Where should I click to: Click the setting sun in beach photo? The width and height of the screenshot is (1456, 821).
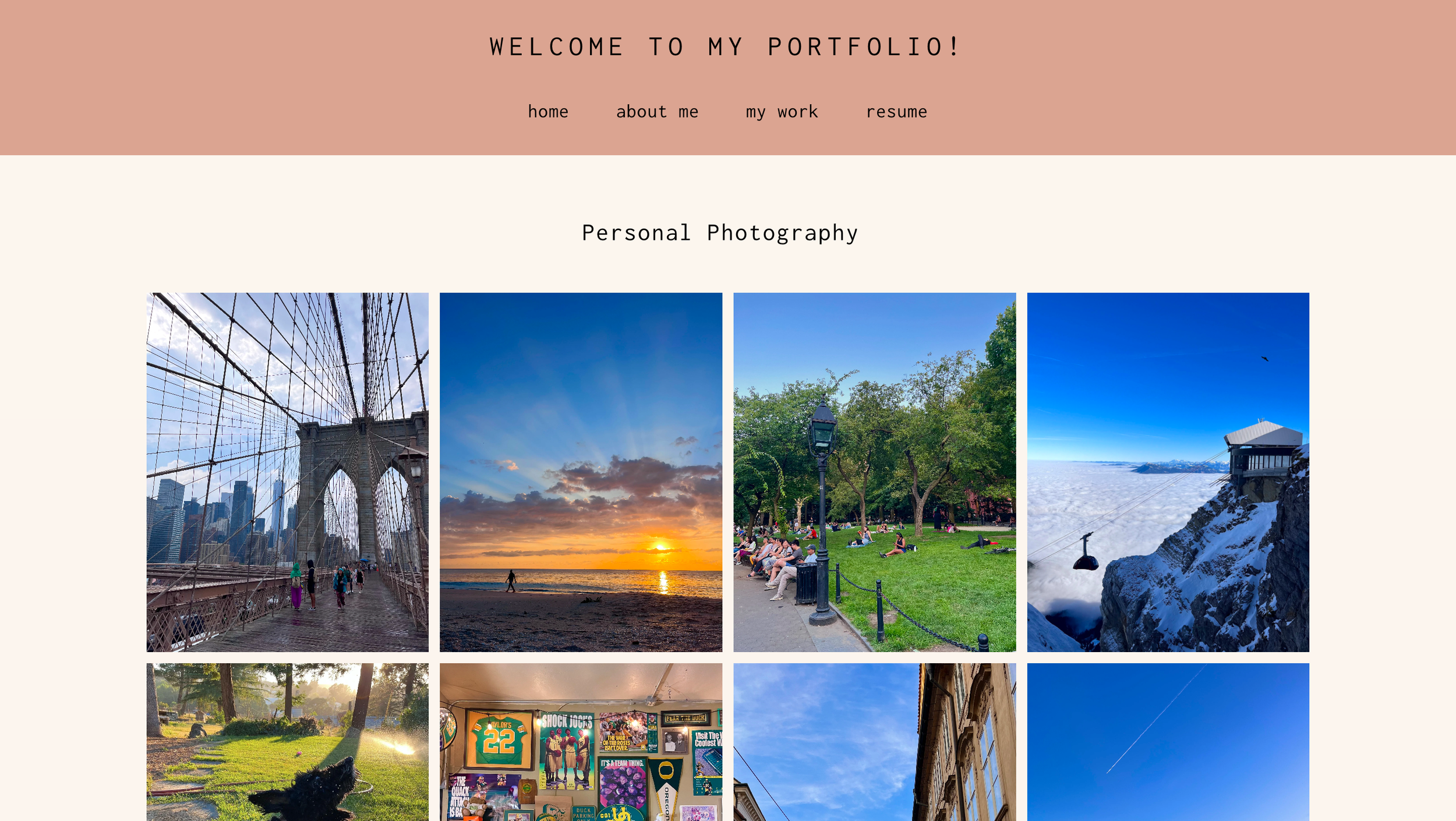click(x=660, y=546)
